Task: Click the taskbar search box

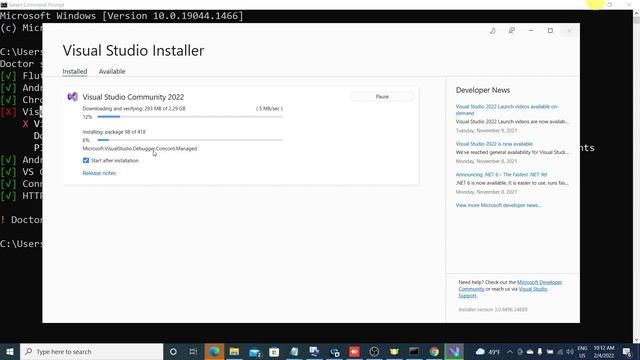Action: [91, 351]
